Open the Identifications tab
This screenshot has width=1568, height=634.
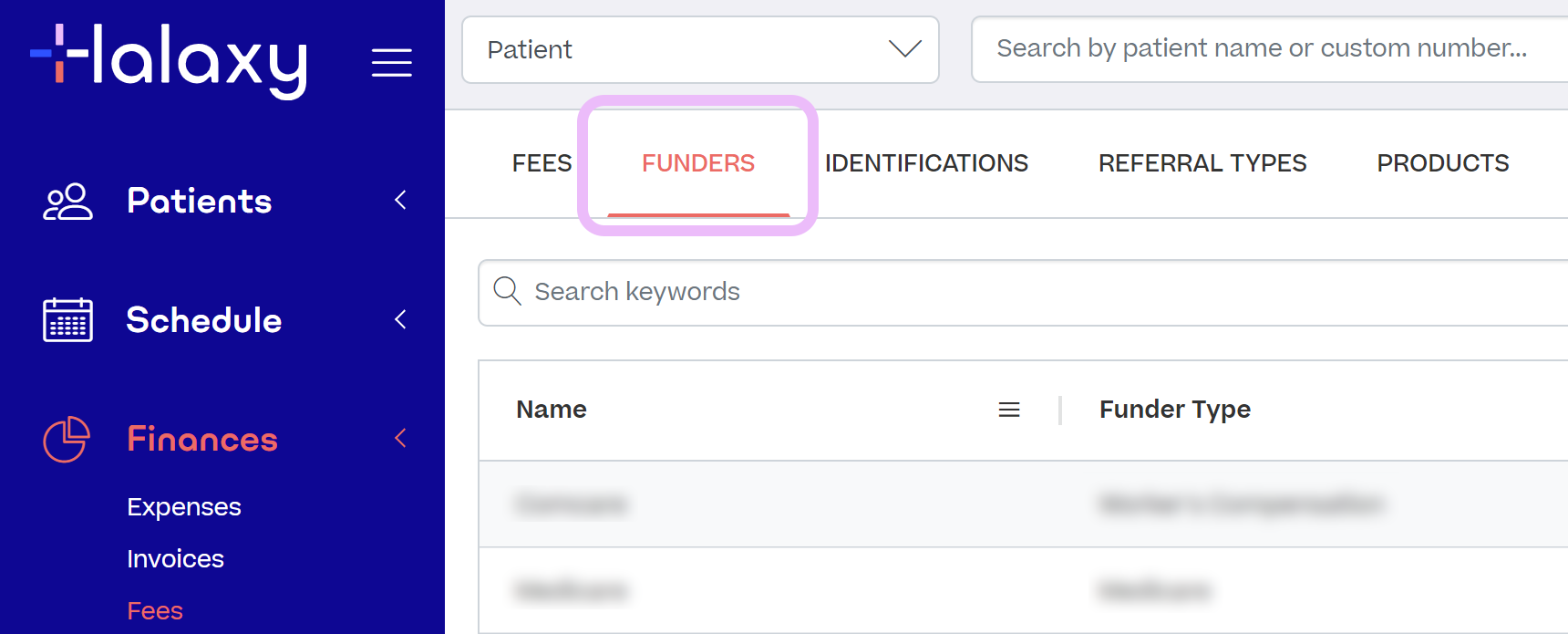pos(926,163)
